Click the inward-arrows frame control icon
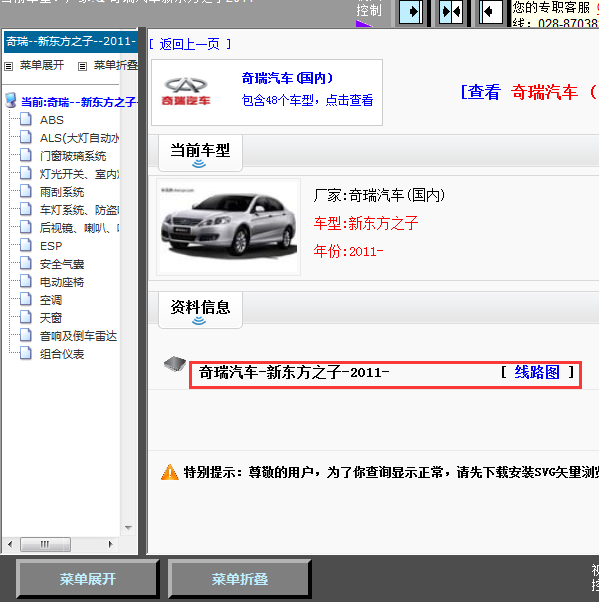Screen dimensions: 599x602 451,12
